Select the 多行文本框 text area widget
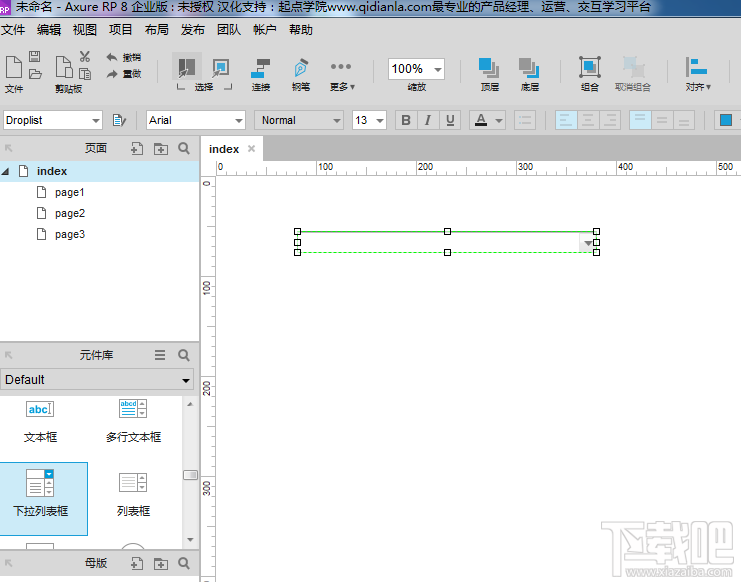 [x=133, y=420]
